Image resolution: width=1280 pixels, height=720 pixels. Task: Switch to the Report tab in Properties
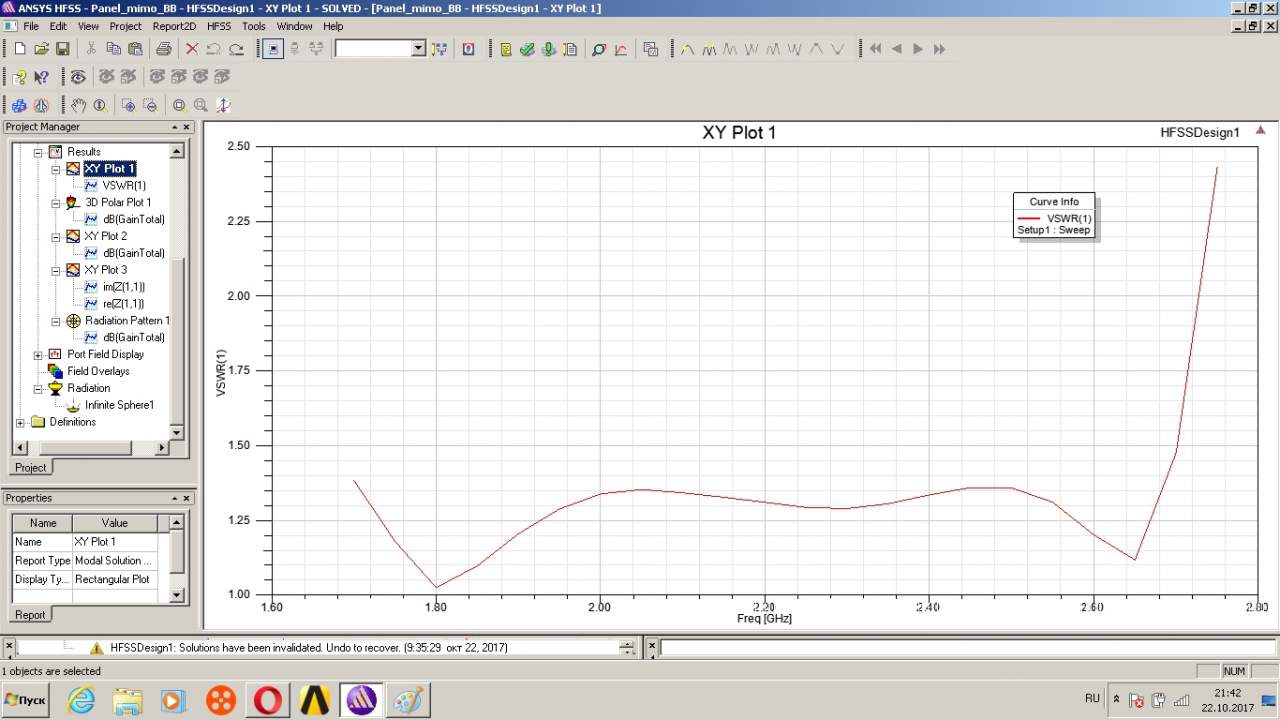30,615
